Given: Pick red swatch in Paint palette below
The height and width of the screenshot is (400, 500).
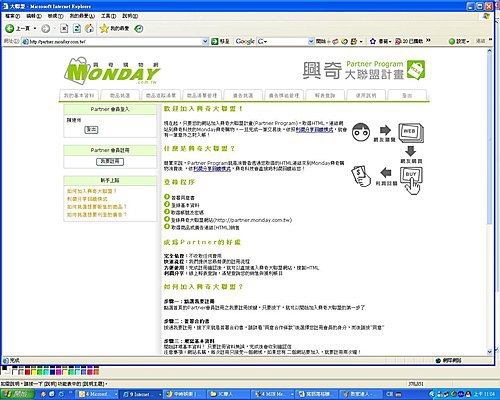Looking at the screenshot, I should click(x=27, y=372).
